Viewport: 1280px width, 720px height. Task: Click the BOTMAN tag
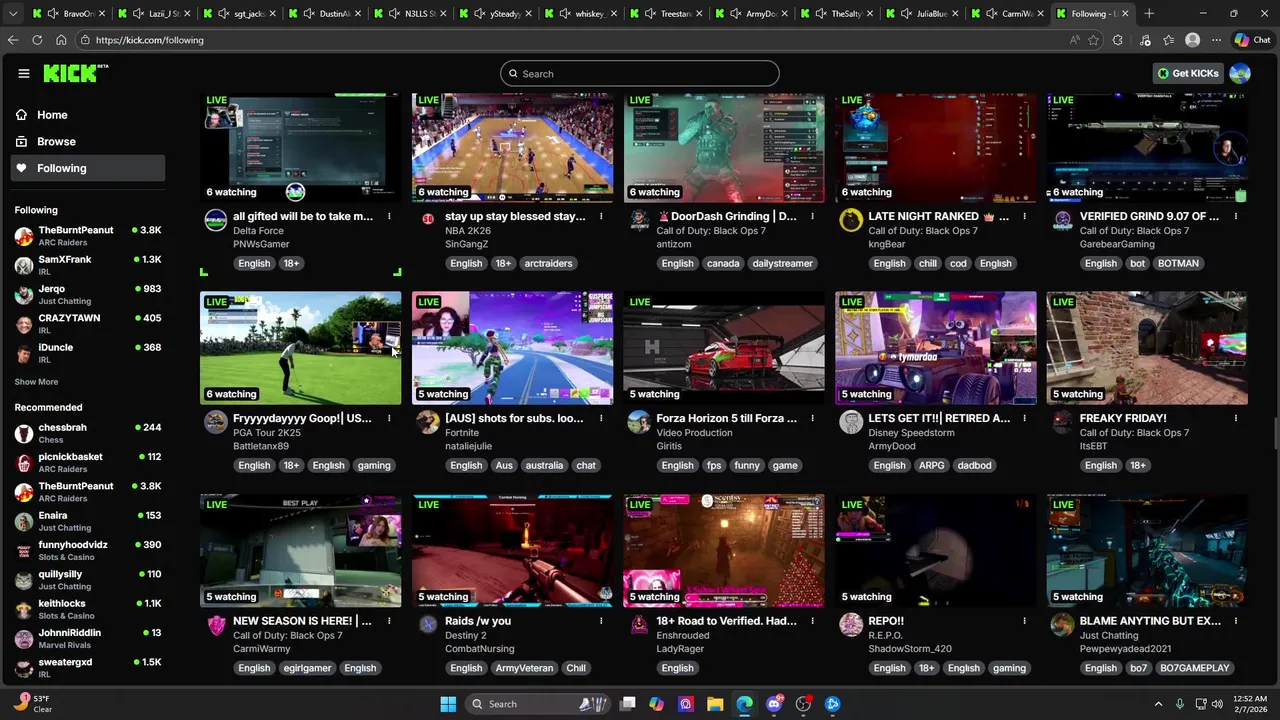coord(1178,263)
